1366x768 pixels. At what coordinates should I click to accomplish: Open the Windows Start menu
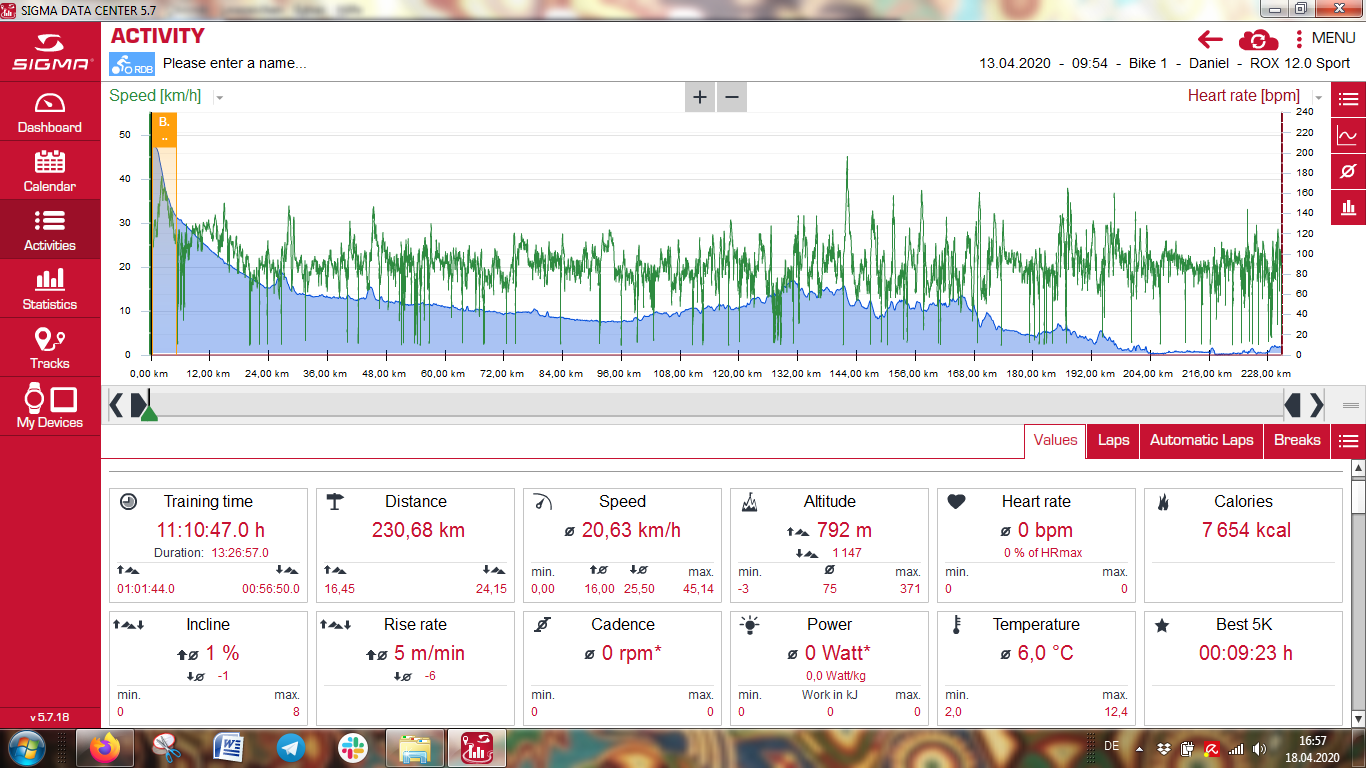tap(25, 747)
